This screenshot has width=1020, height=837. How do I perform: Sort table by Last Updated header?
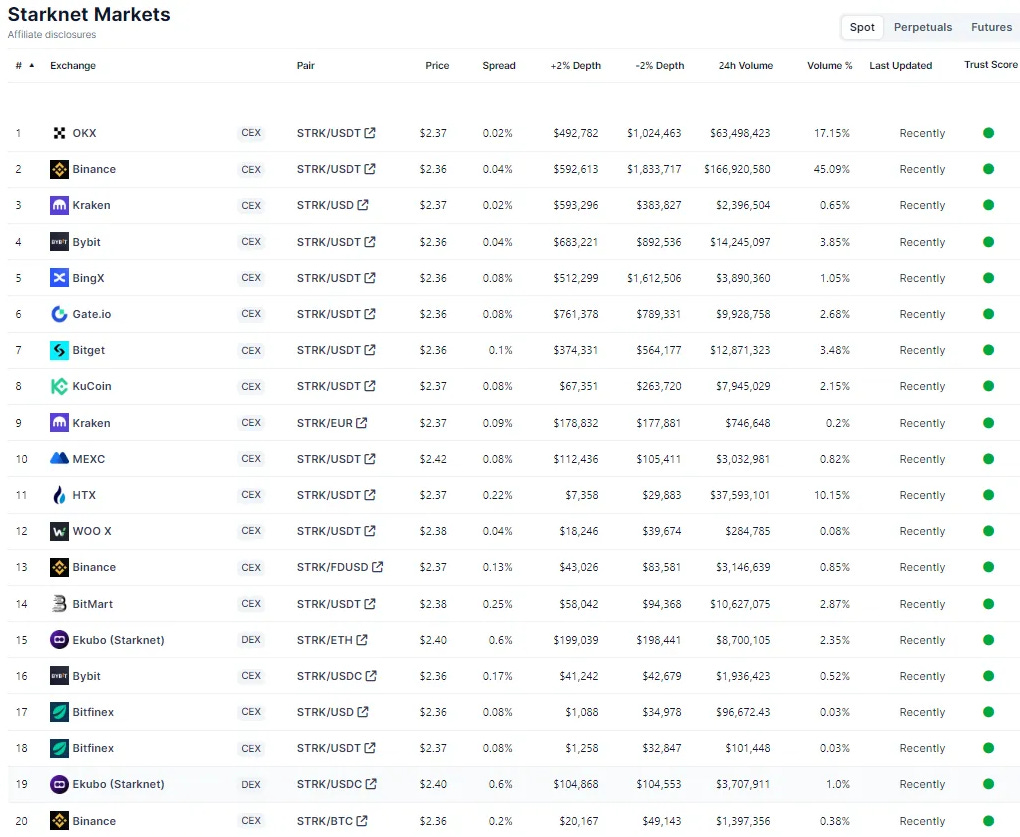pos(900,66)
